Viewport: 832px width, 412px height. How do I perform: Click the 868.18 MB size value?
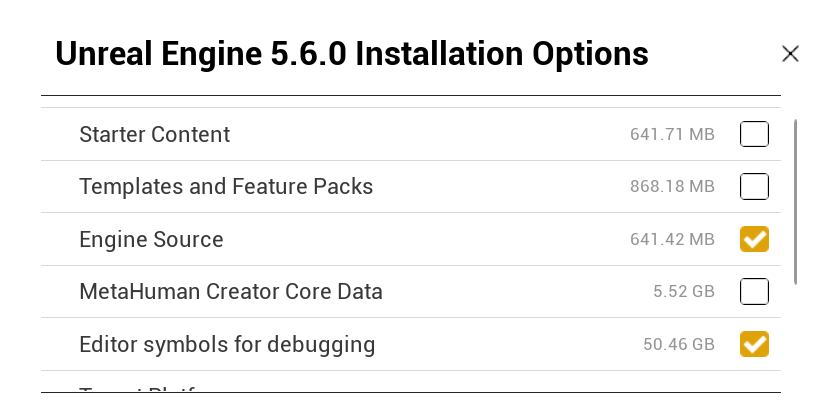click(x=672, y=187)
